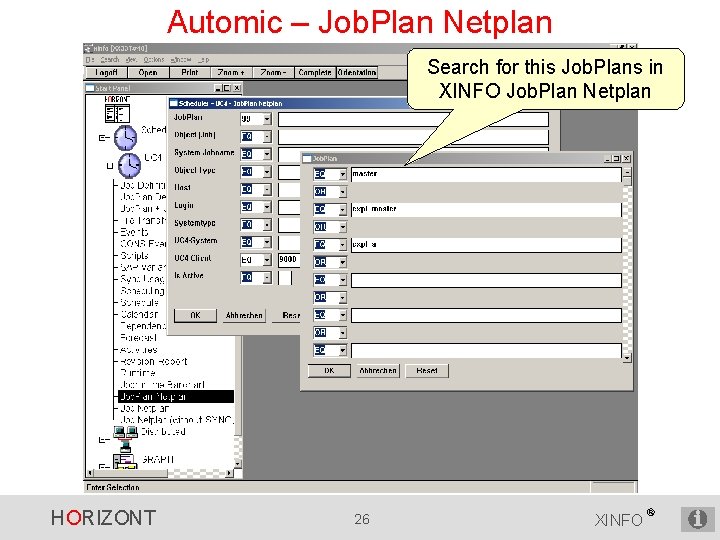Click the info icon on the slide footer
Screen dimensions: 720x540
pyautogui.click(x=697, y=519)
